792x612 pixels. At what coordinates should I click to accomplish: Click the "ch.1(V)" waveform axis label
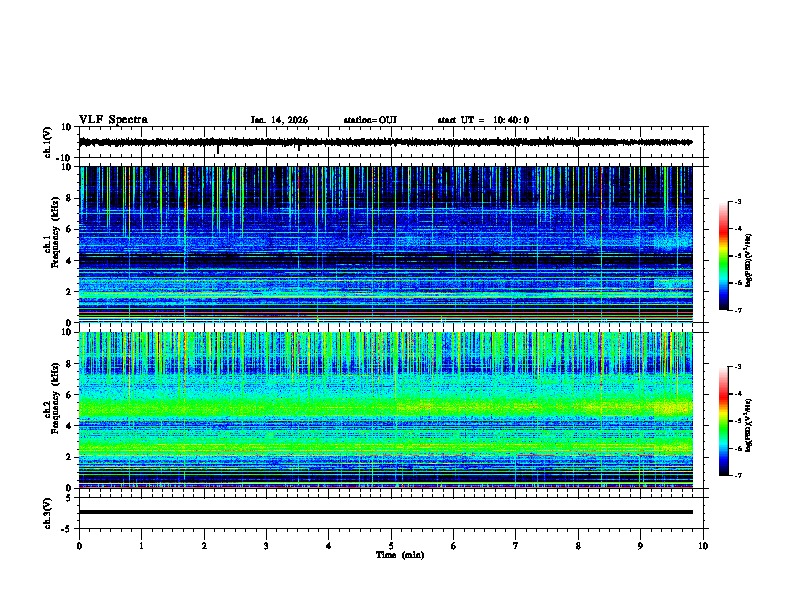[48, 142]
